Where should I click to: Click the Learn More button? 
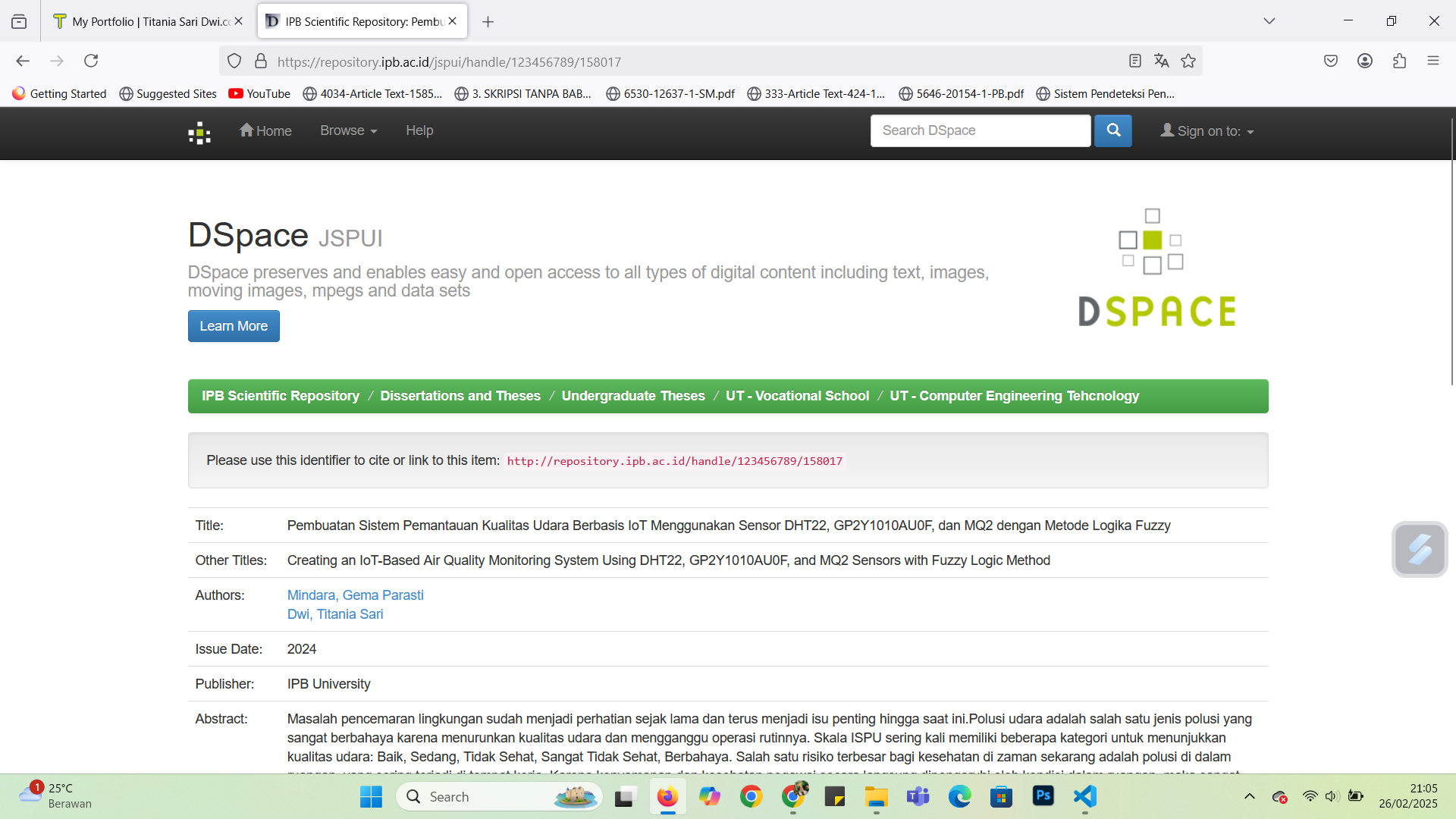234,326
